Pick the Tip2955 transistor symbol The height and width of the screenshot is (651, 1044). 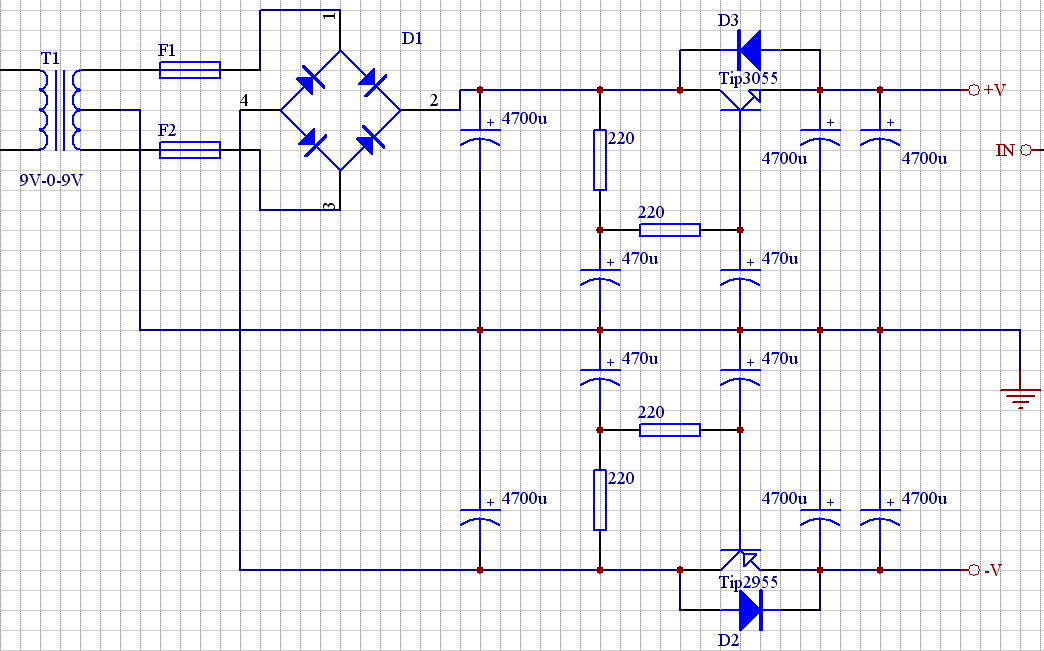pos(740,563)
